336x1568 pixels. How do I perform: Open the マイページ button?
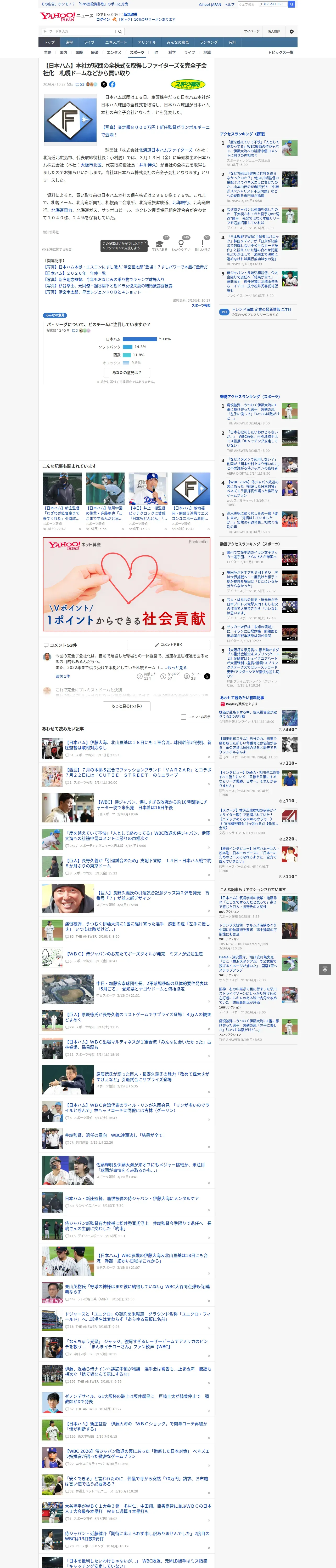(x=252, y=31)
